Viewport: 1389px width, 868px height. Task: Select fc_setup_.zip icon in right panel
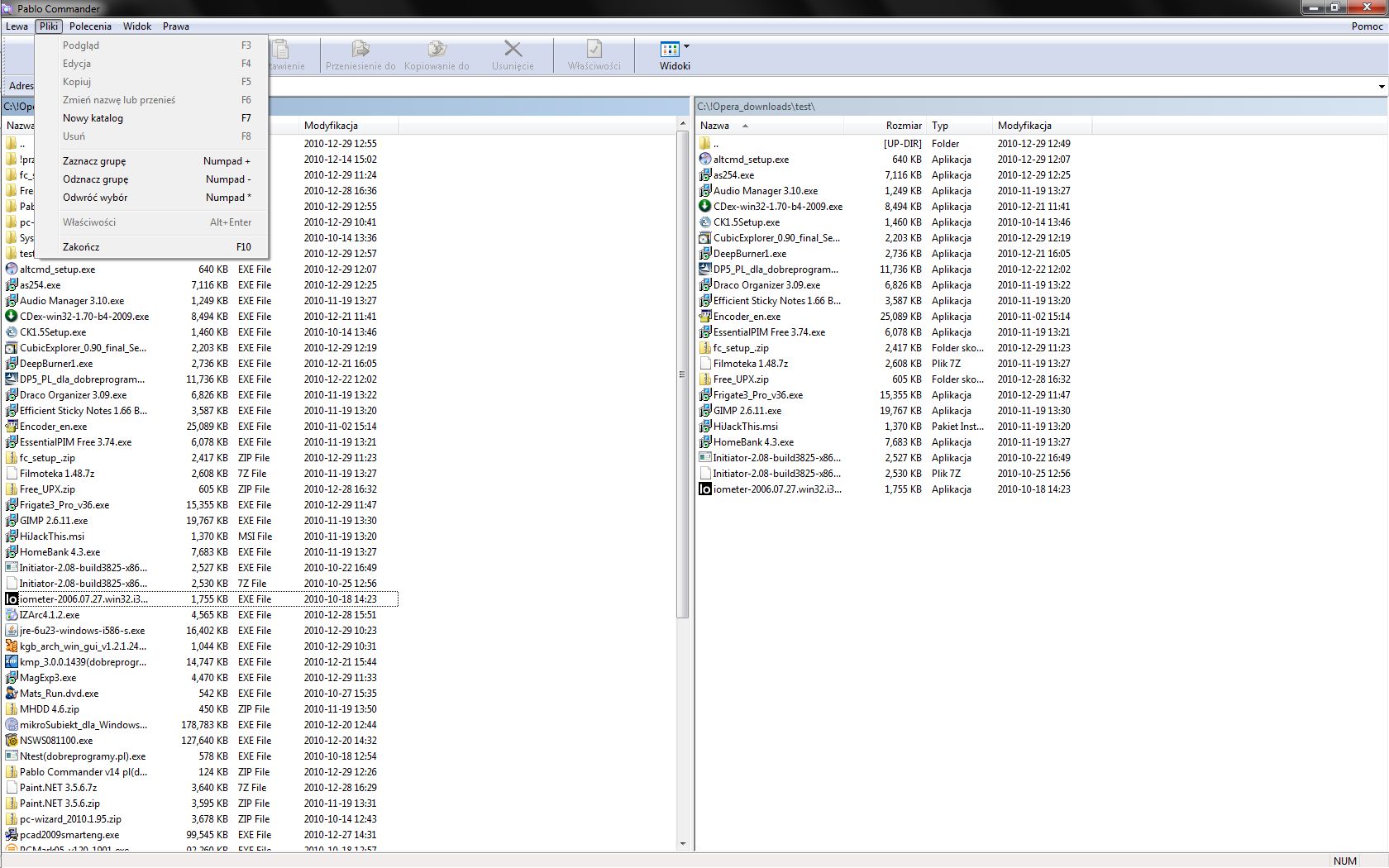point(705,347)
